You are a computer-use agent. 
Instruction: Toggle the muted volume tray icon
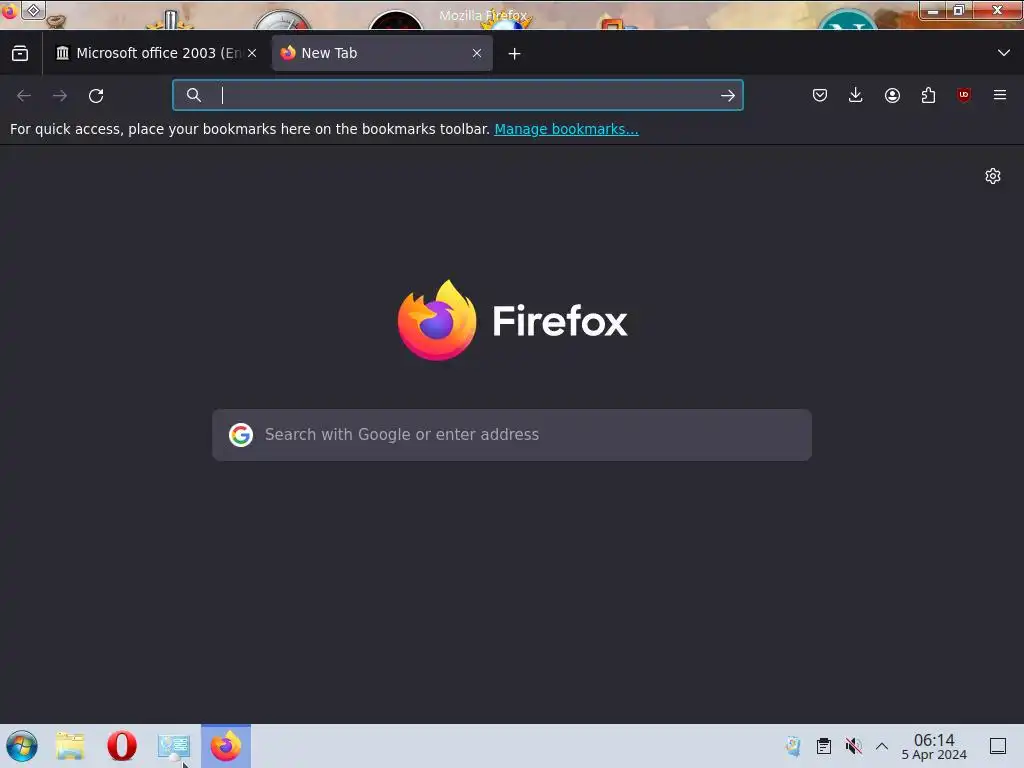coord(853,746)
